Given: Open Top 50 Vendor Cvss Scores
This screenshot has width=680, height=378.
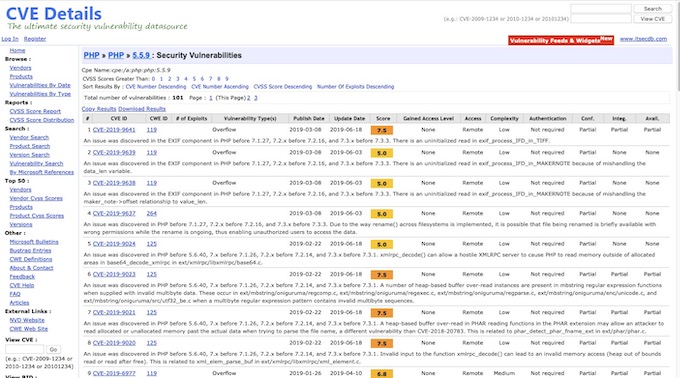Looking at the screenshot, I should click(x=36, y=198).
